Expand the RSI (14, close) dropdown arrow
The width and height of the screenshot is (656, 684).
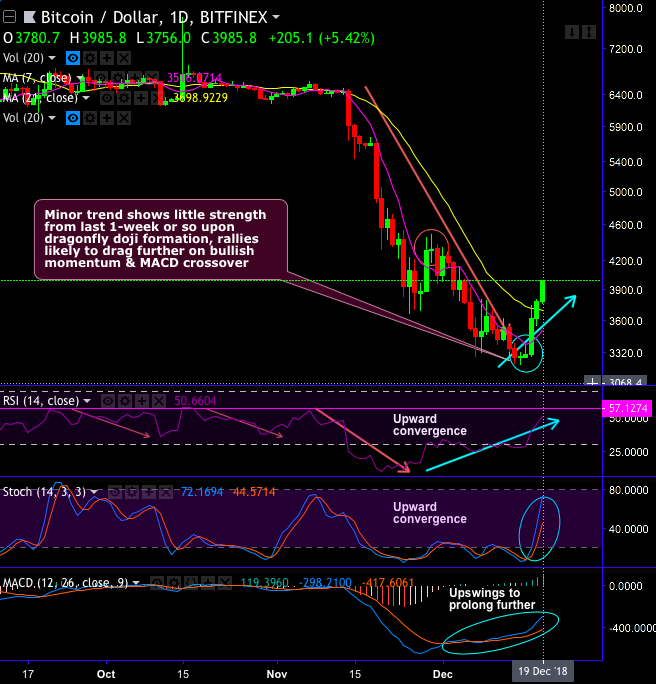coord(87,401)
